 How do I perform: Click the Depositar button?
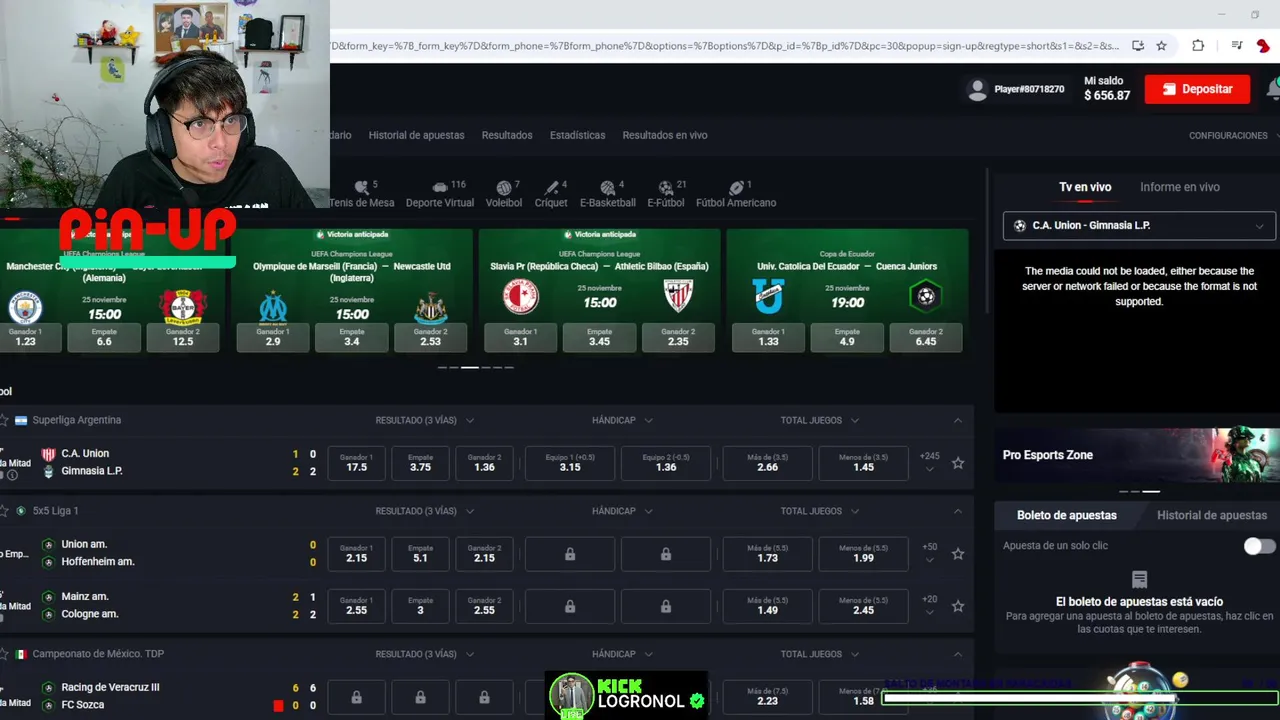click(x=1197, y=89)
